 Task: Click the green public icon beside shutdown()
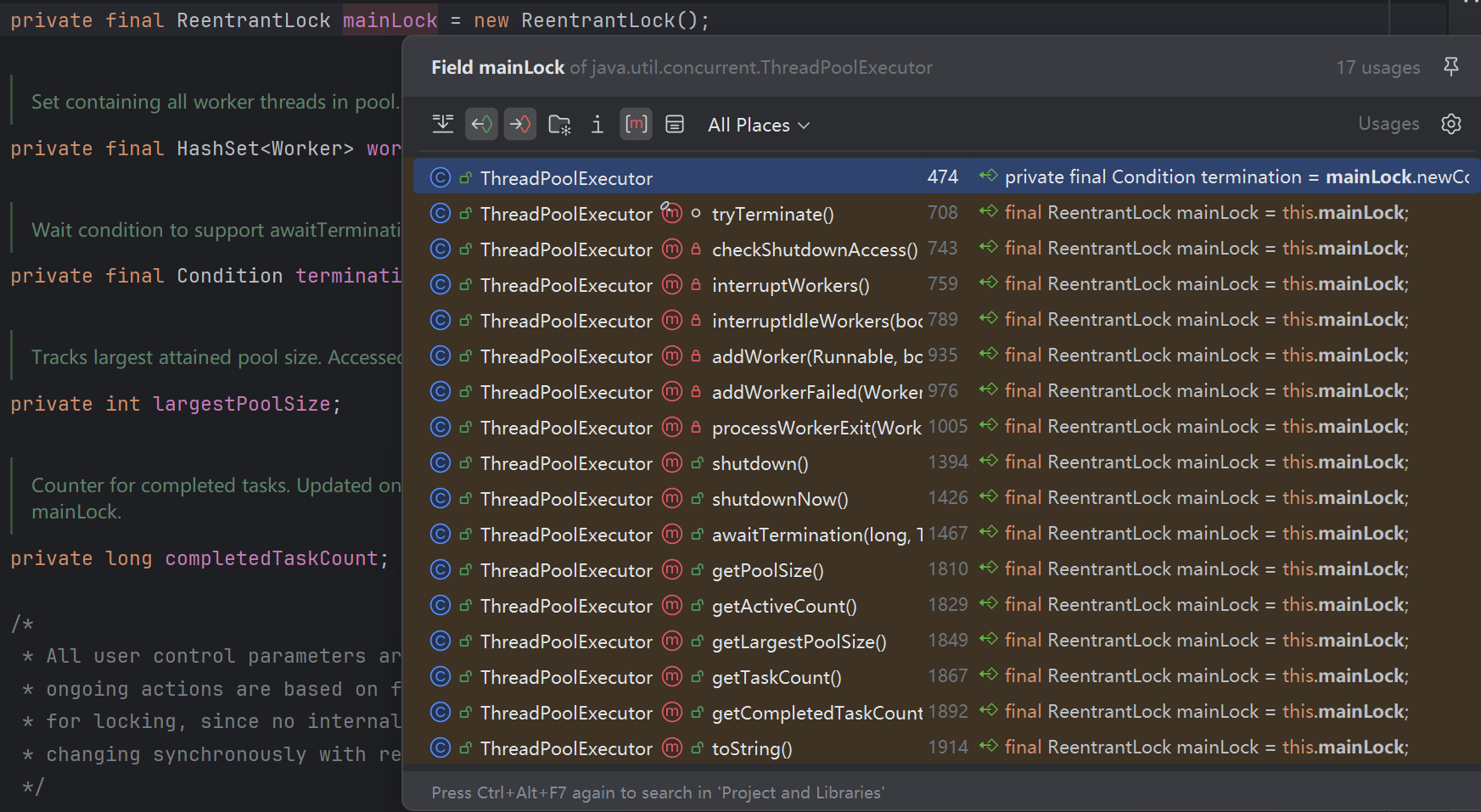coord(697,463)
